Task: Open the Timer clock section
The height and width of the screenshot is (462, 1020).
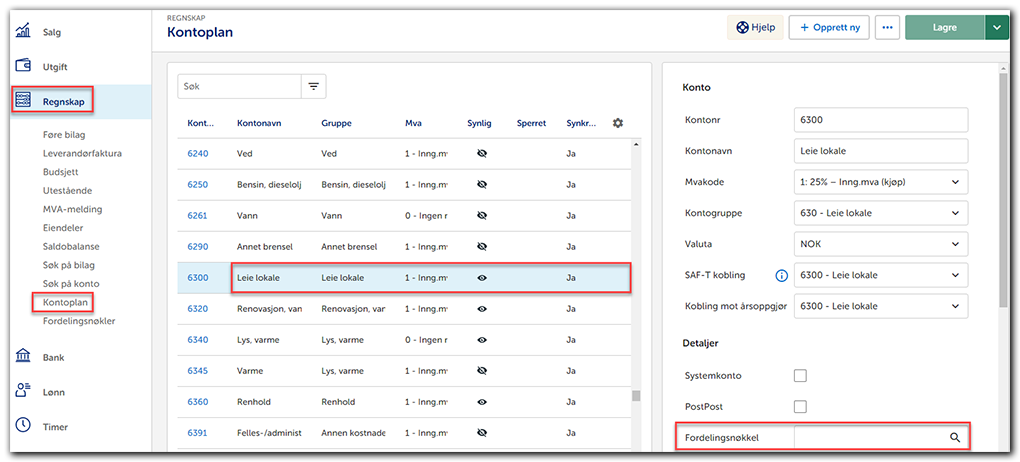Action: [55, 426]
